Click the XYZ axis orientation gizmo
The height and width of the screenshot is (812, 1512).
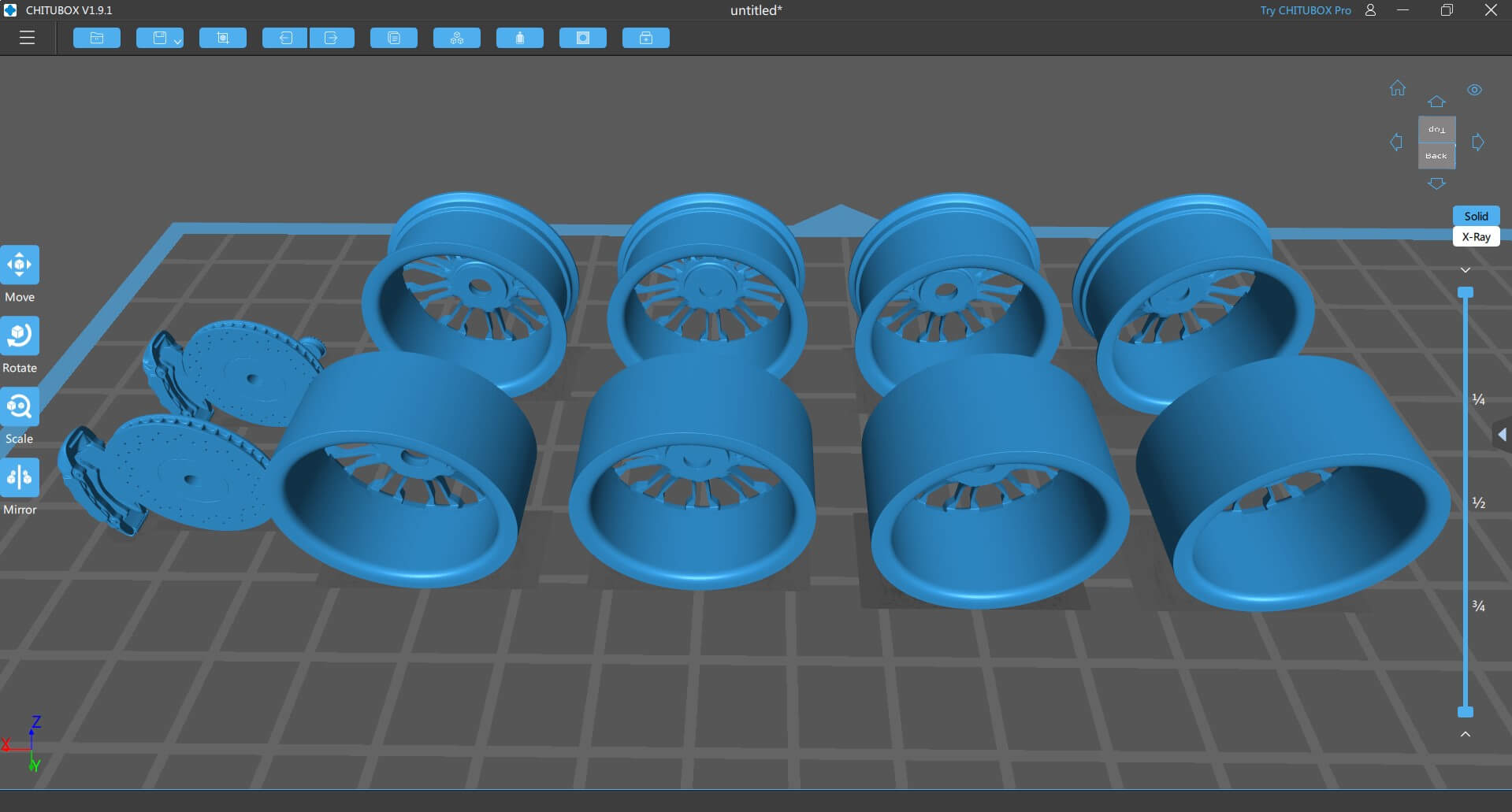(22, 744)
